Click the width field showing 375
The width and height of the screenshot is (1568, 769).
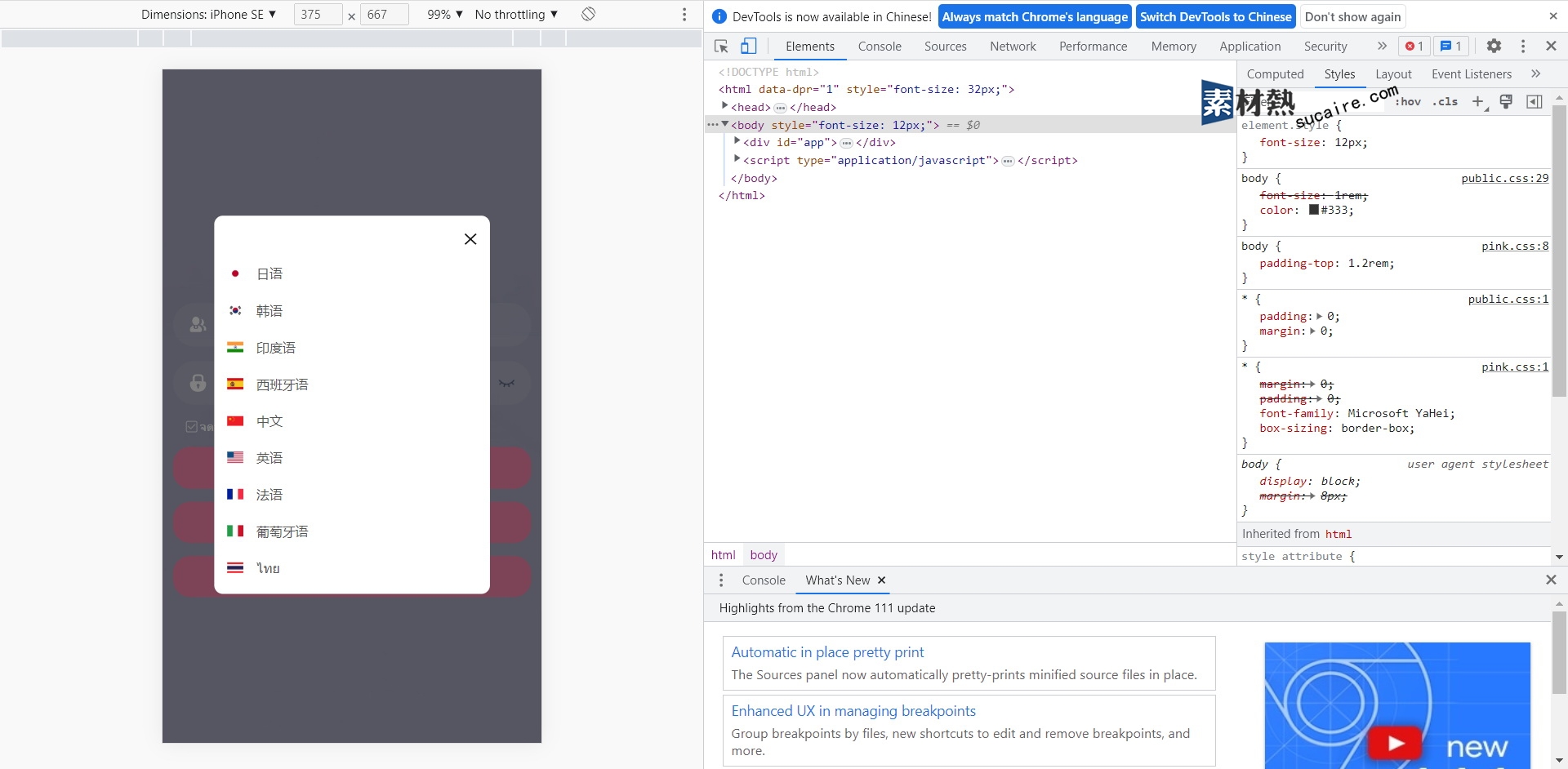[x=318, y=14]
